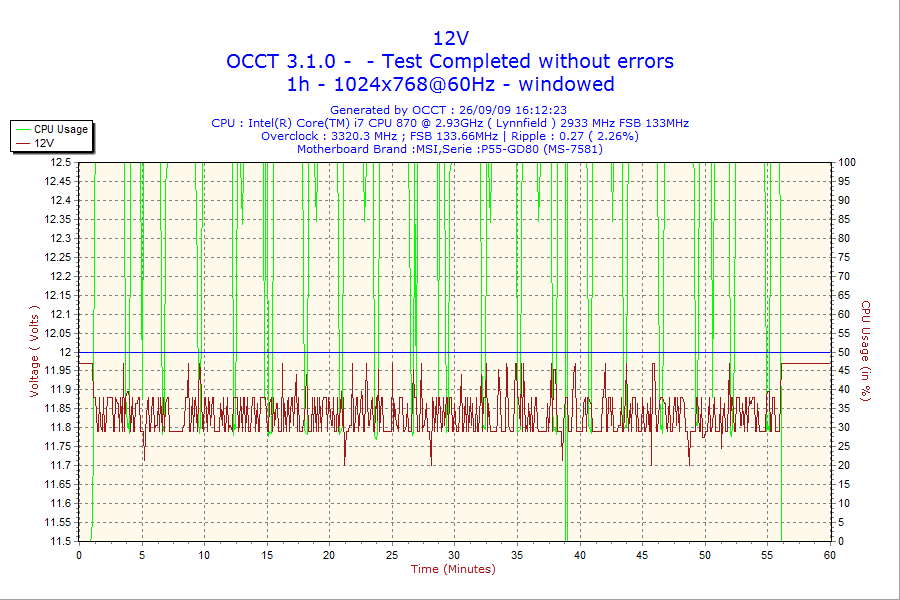The width and height of the screenshot is (900, 600).
Task: Click the 'Time (Minutes)' axis label
Action: pyautogui.click(x=453, y=569)
